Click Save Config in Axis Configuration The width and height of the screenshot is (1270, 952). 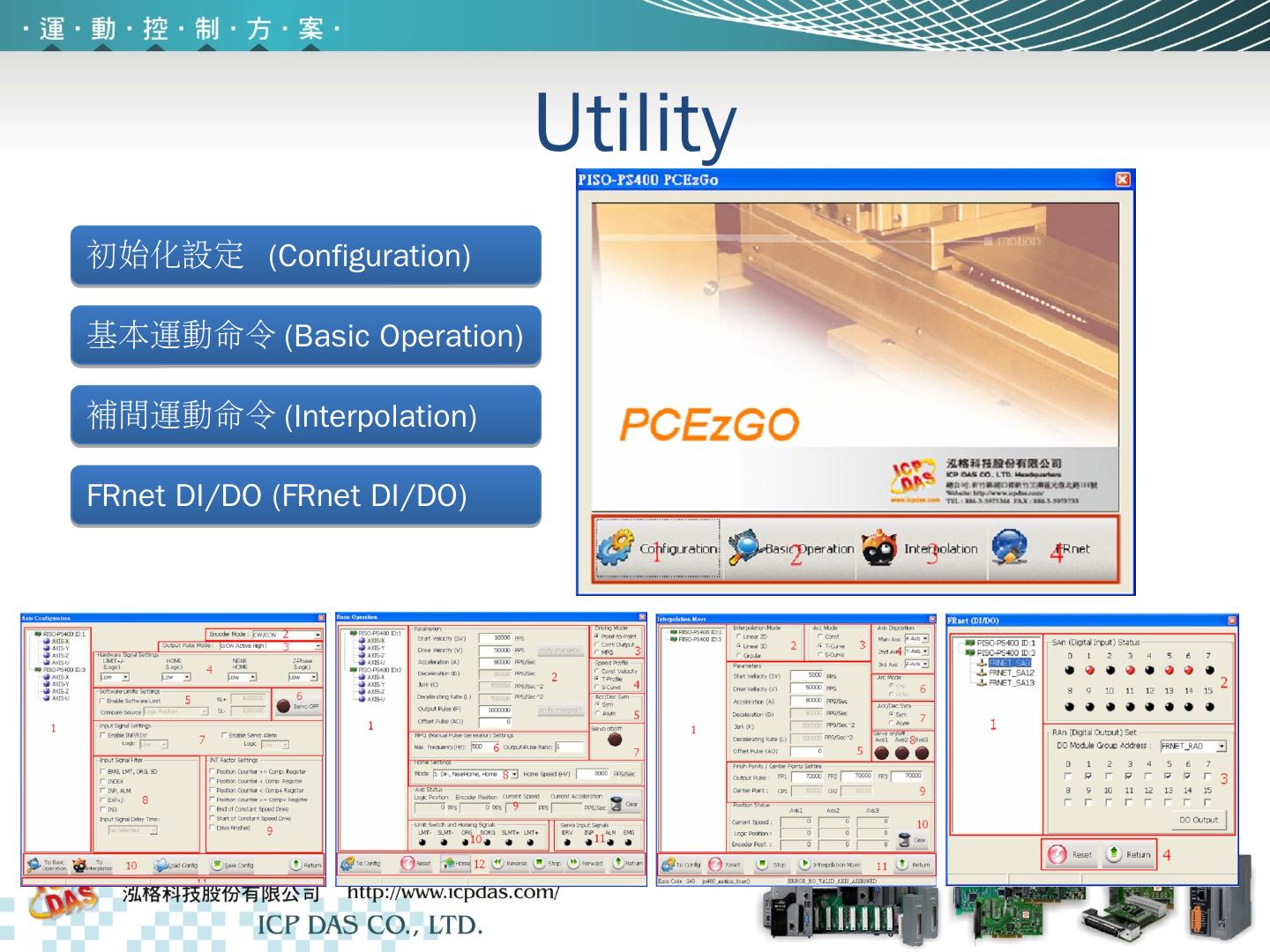(x=233, y=866)
